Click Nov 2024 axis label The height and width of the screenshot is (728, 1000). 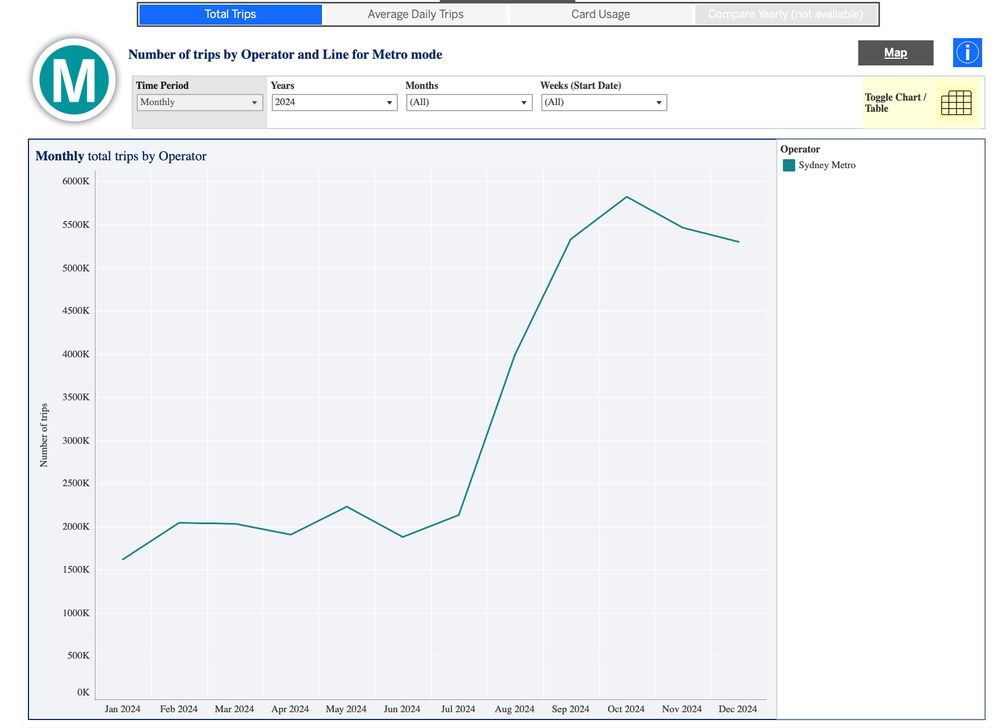point(682,709)
